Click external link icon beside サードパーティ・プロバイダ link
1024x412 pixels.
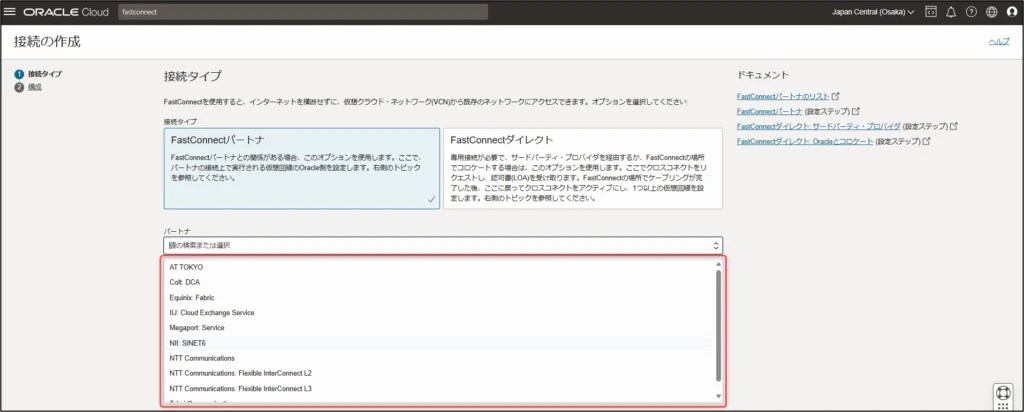pos(954,126)
